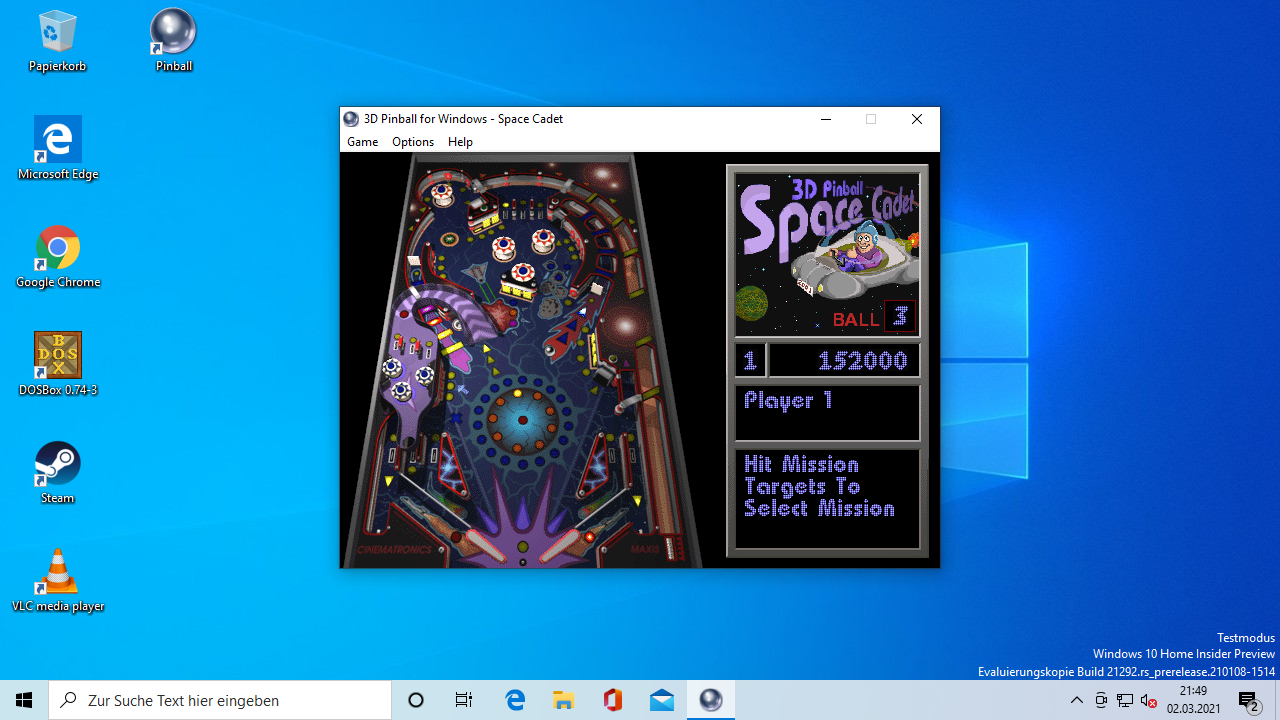Click the taskbar search box
Image resolution: width=1280 pixels, height=720 pixels.
coord(220,700)
